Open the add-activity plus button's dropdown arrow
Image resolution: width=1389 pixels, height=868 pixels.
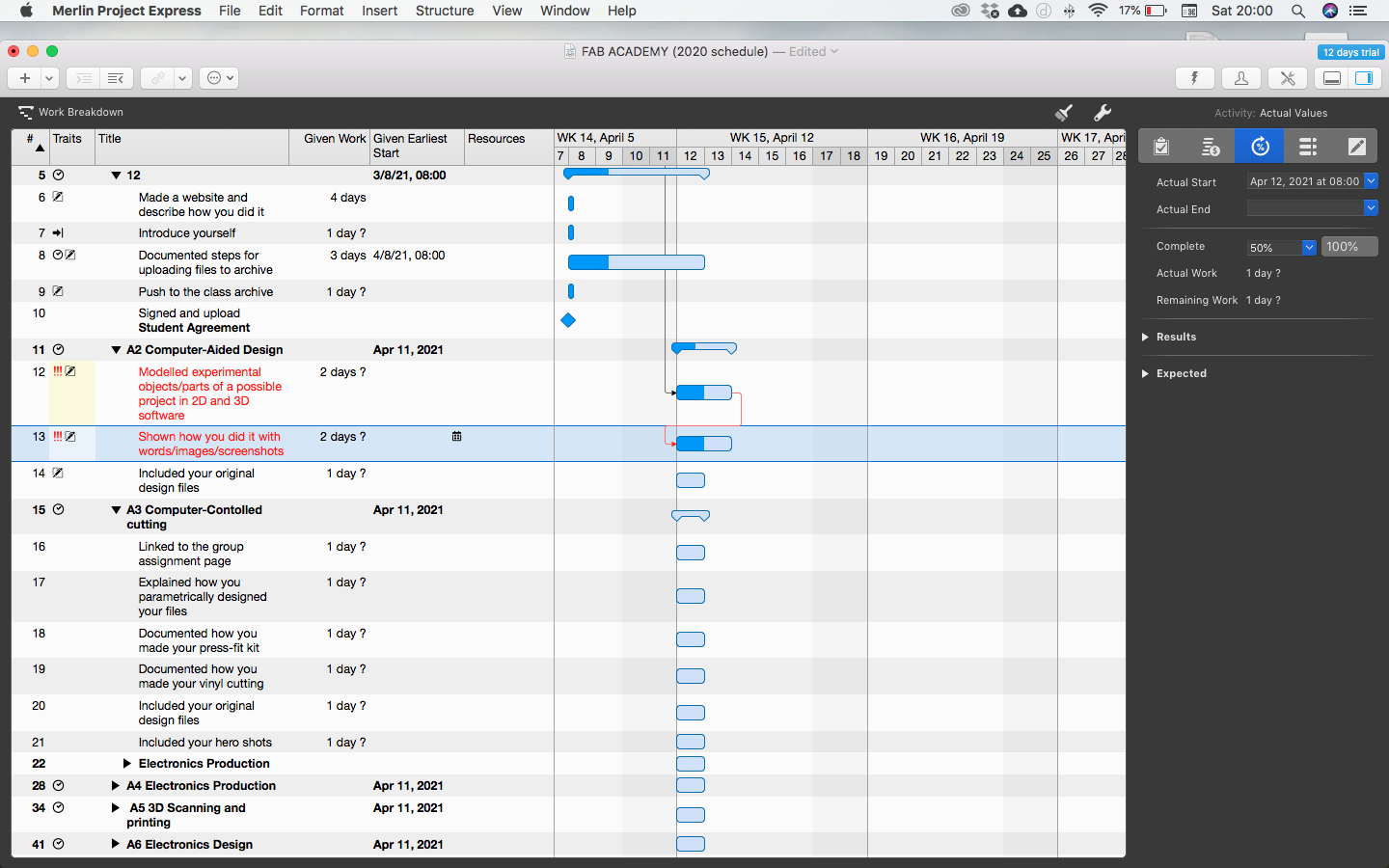[49, 78]
